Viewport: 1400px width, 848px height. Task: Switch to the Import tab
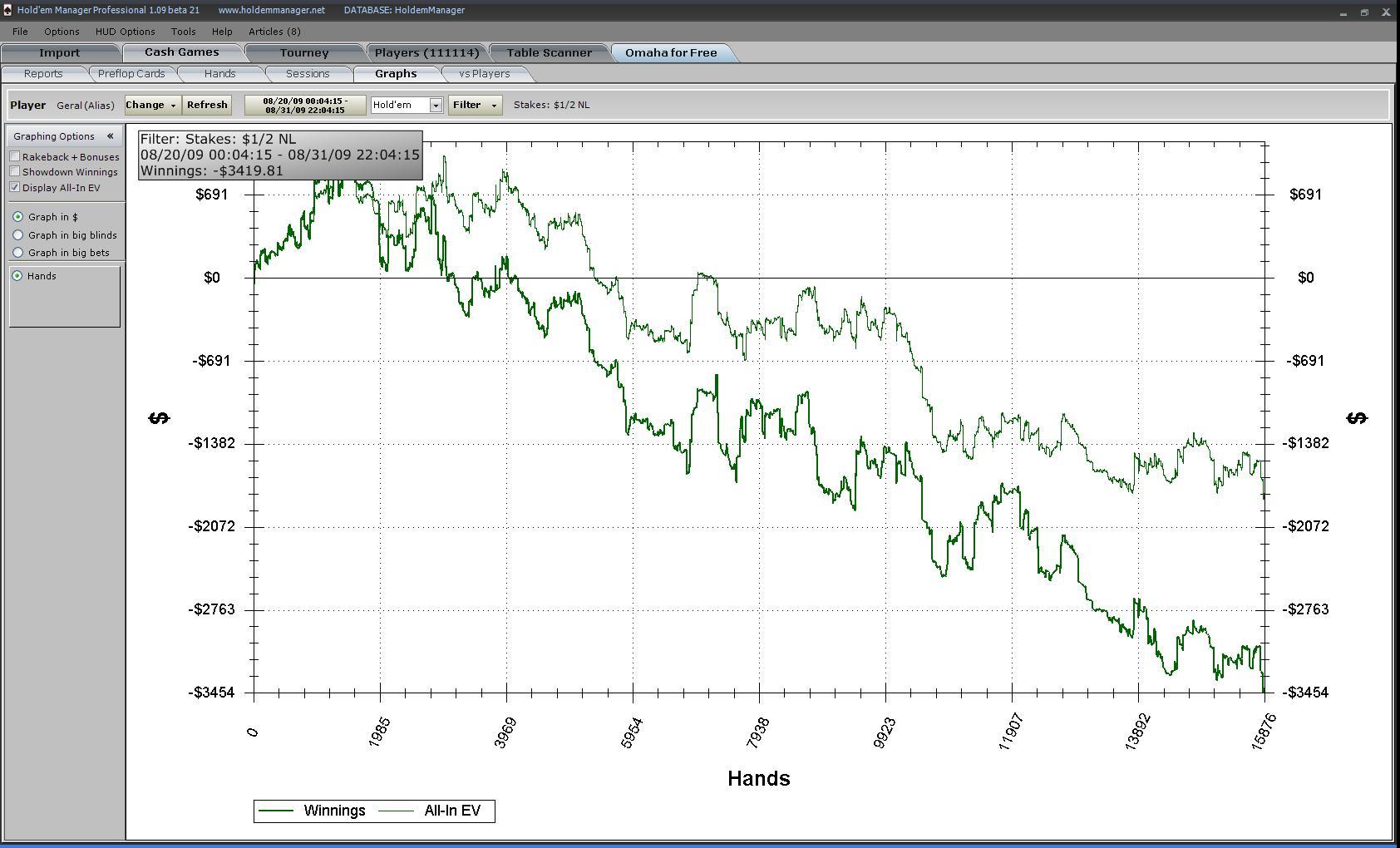tap(60, 52)
